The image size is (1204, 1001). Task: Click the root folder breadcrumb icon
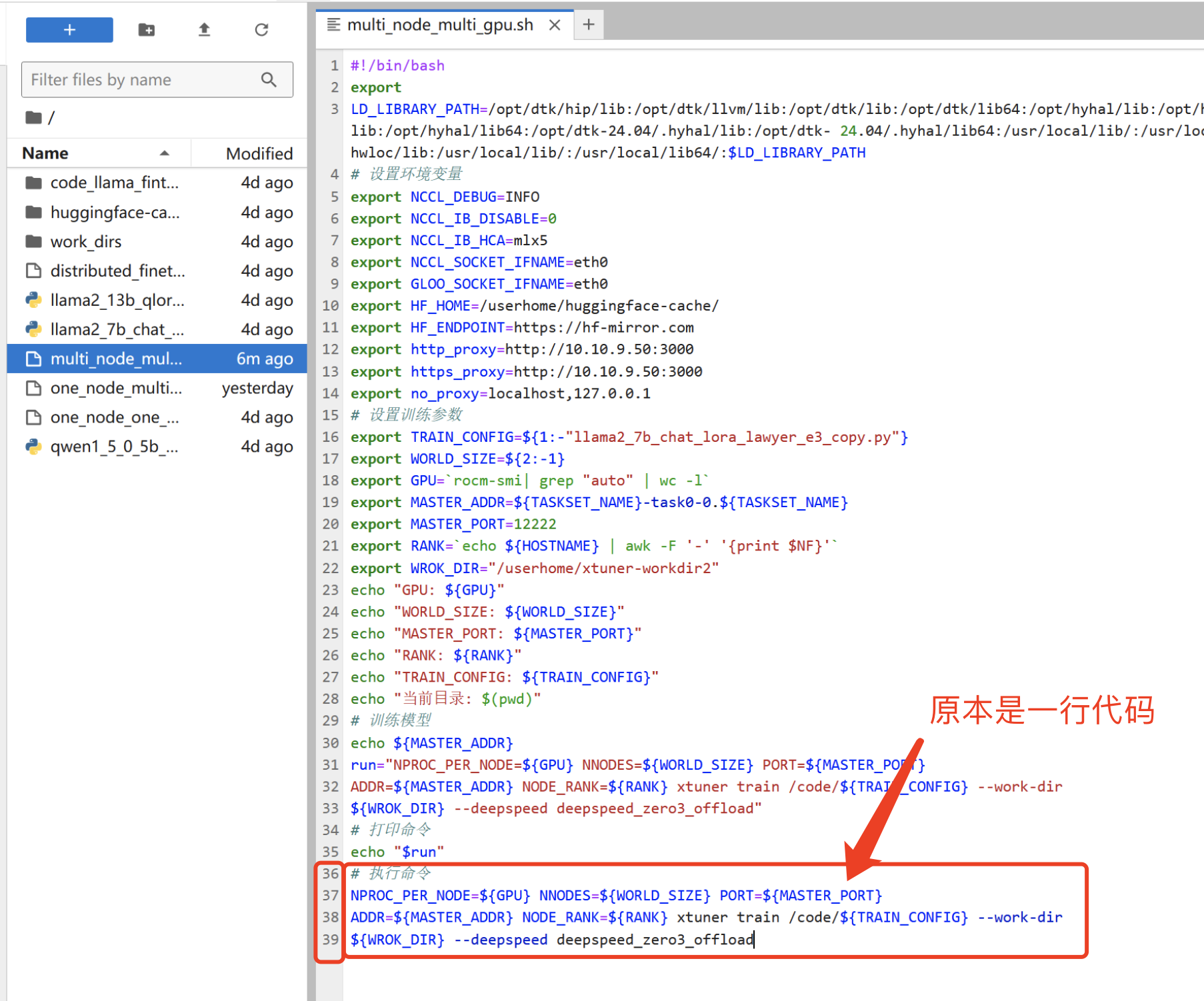[x=33, y=118]
